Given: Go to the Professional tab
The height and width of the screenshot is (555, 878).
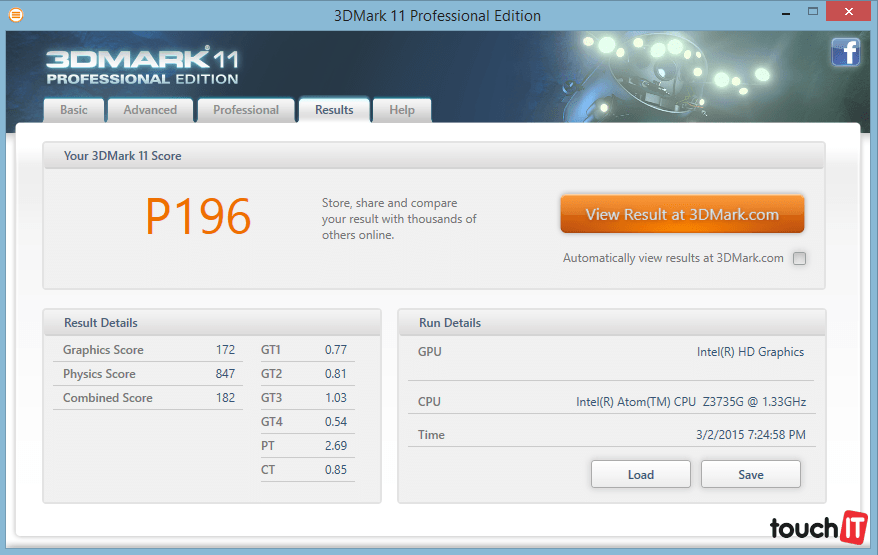Looking at the screenshot, I should pos(246,110).
